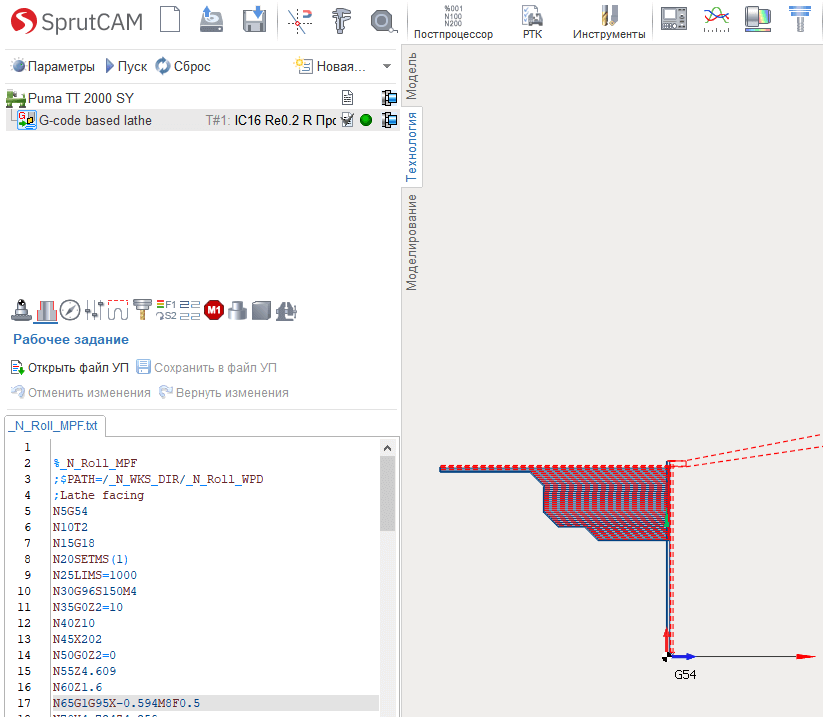
Task: Open the rainbow color analysis icon
Action: click(758, 19)
